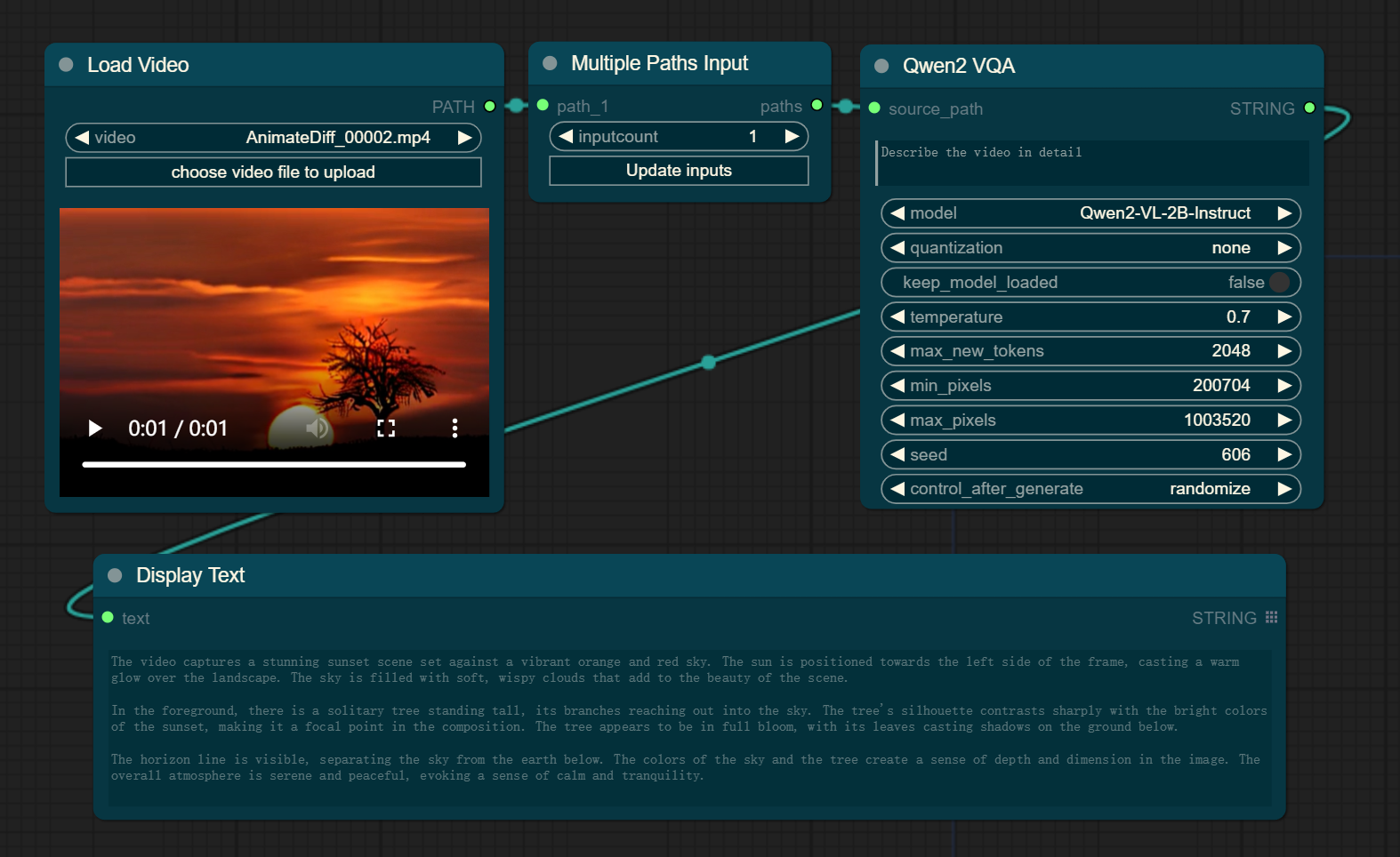The width and height of the screenshot is (1400, 857).
Task: Collapse the Load Video node
Action: click(x=66, y=65)
